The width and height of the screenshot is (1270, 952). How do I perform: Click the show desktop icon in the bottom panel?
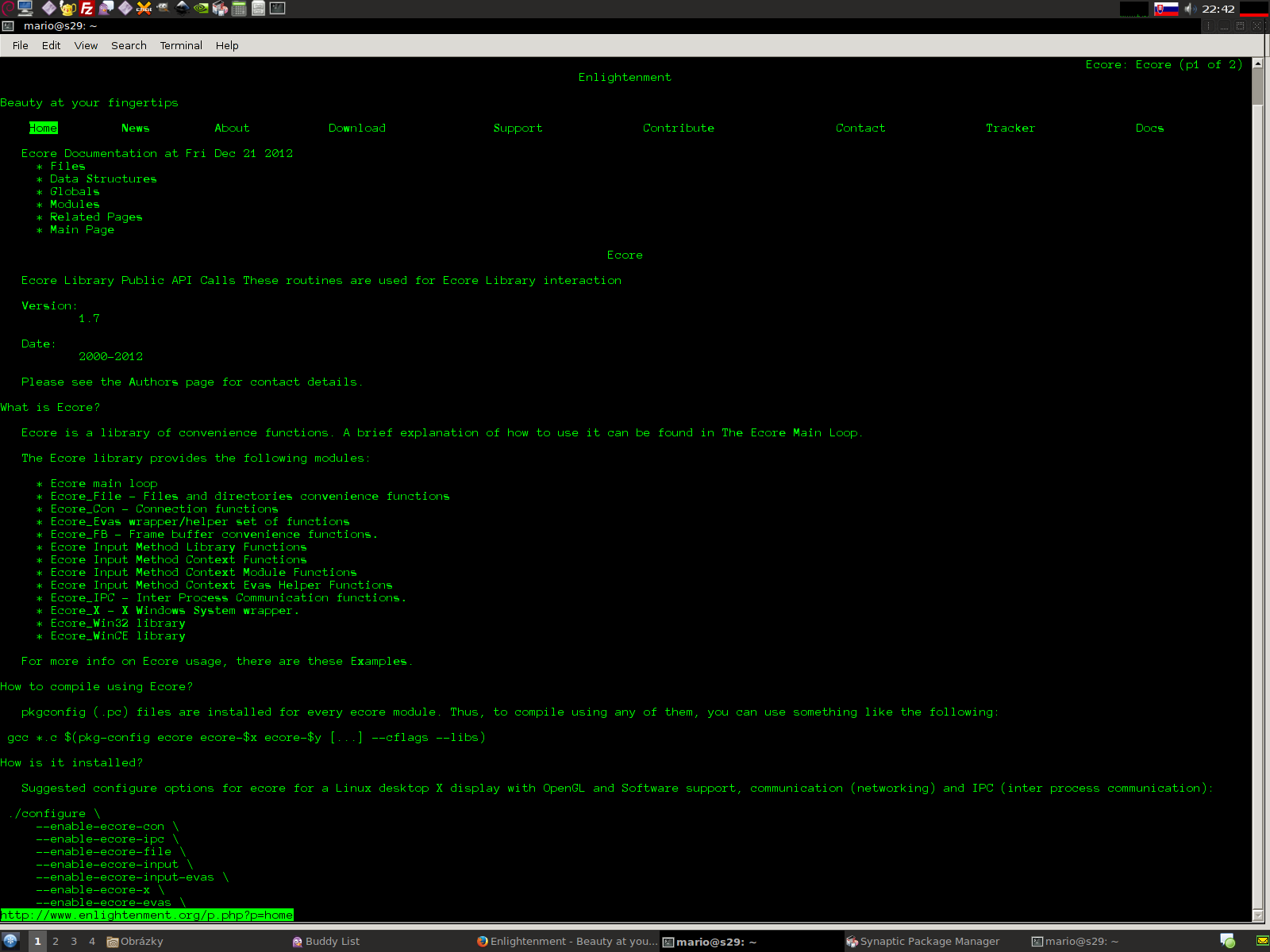[10, 941]
